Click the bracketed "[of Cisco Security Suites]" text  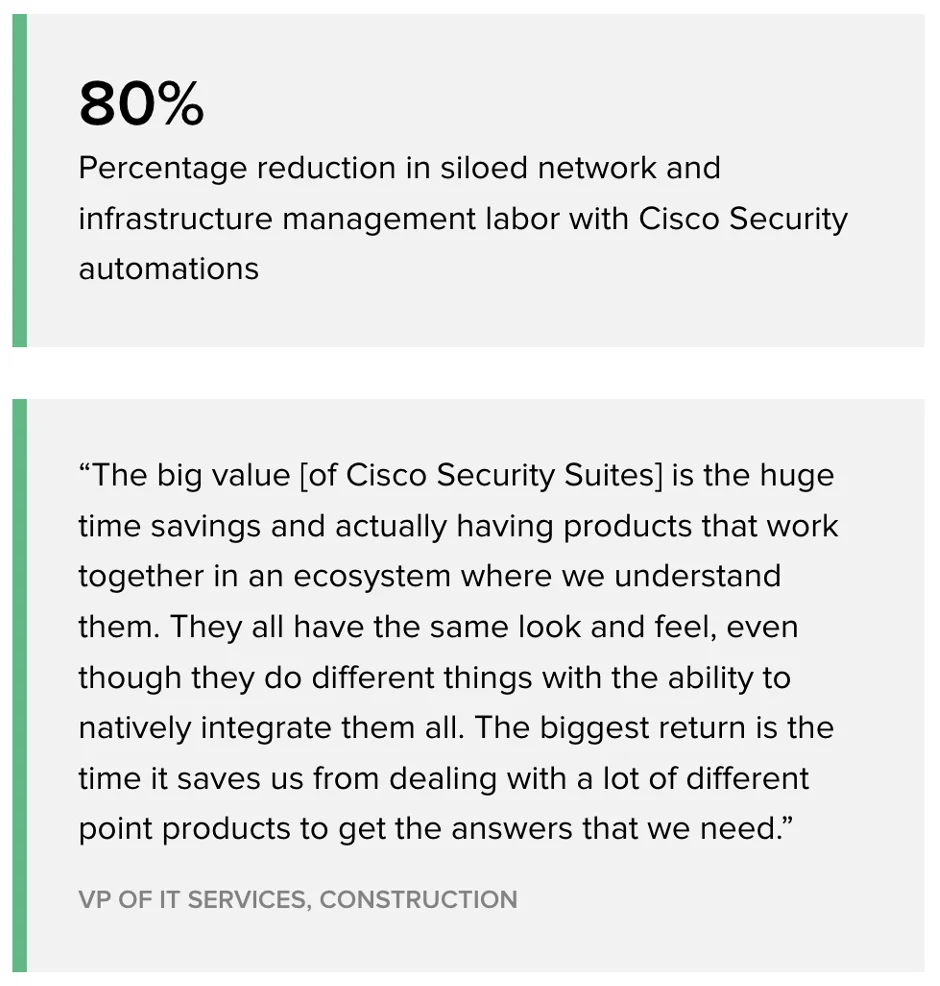pyautogui.click(x=481, y=475)
